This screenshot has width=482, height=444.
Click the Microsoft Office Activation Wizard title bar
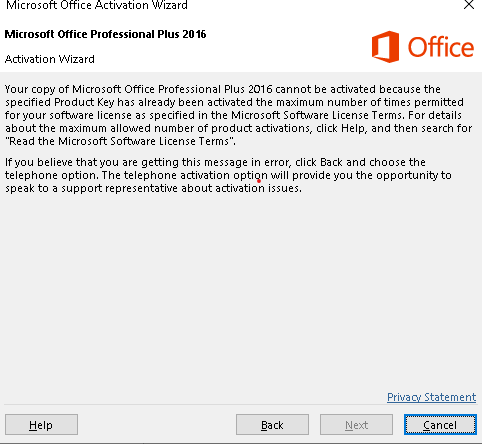97,5
